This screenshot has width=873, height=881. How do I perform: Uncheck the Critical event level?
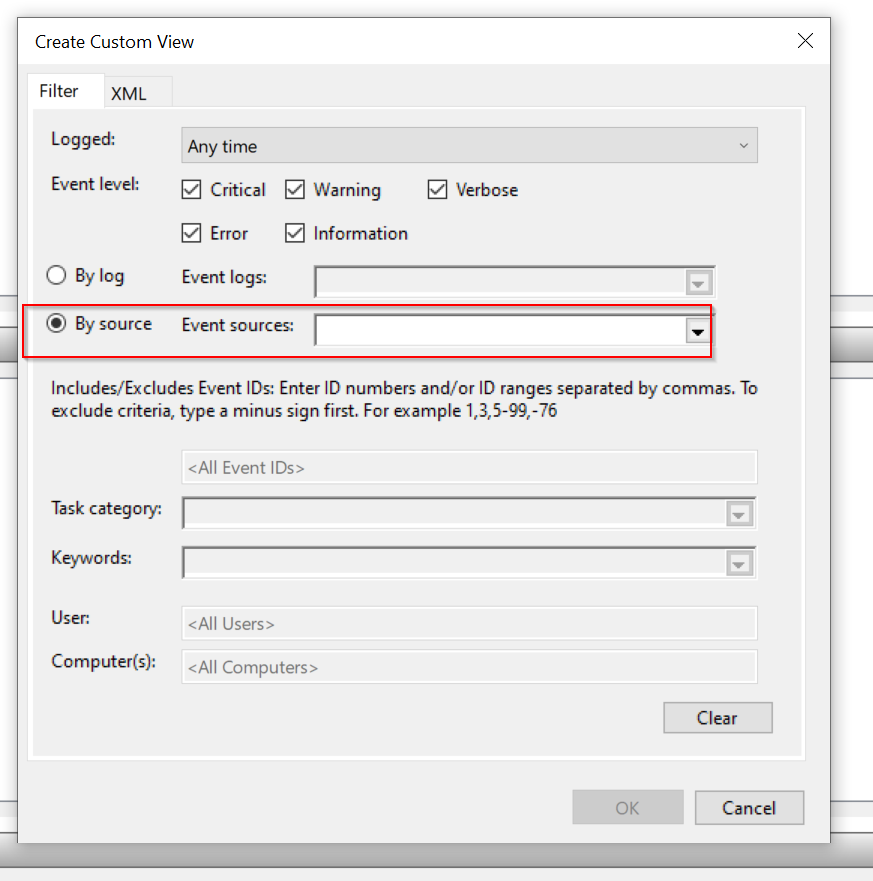[192, 190]
